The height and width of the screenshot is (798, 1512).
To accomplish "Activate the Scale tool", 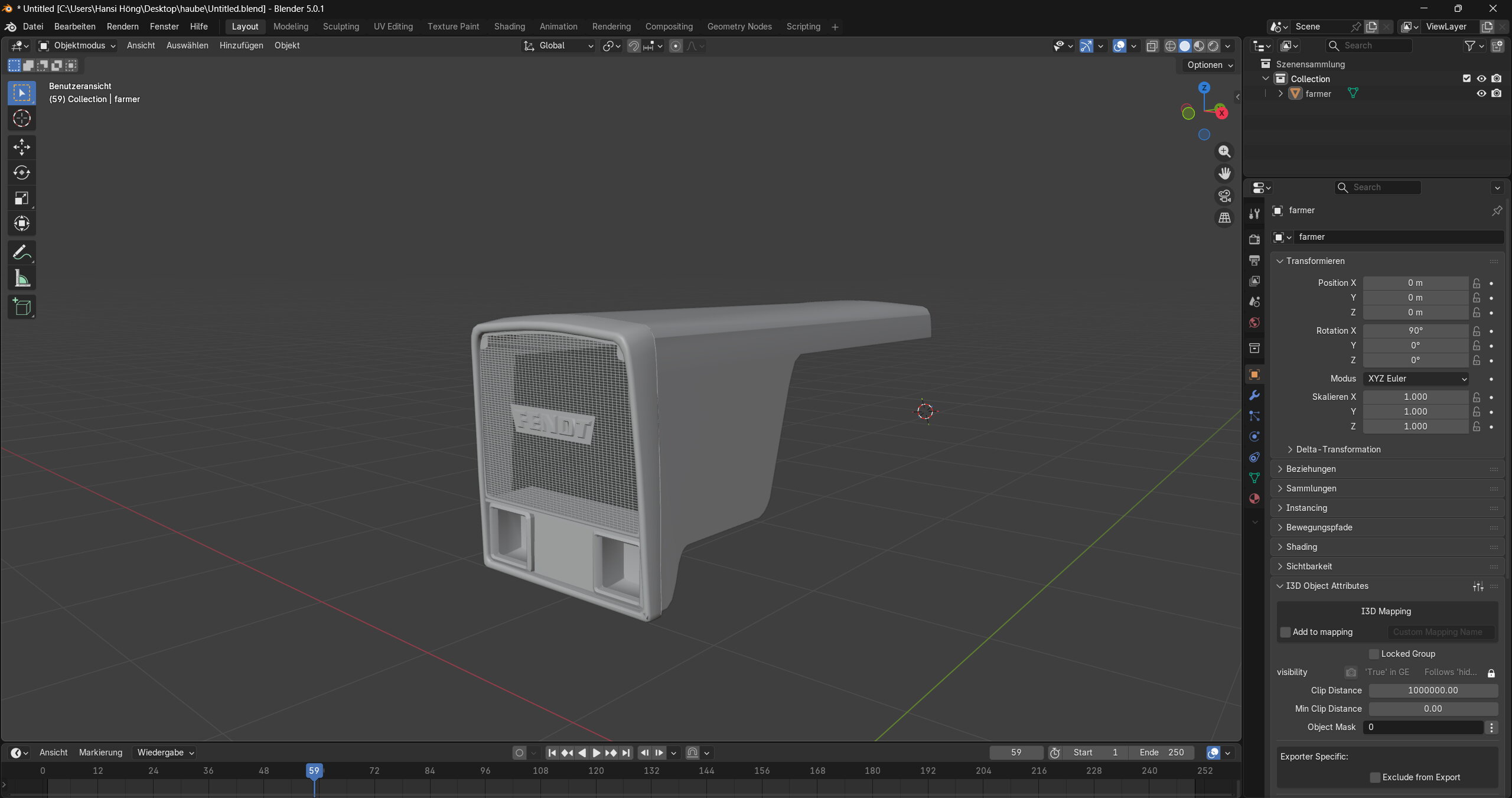I will tap(22, 198).
